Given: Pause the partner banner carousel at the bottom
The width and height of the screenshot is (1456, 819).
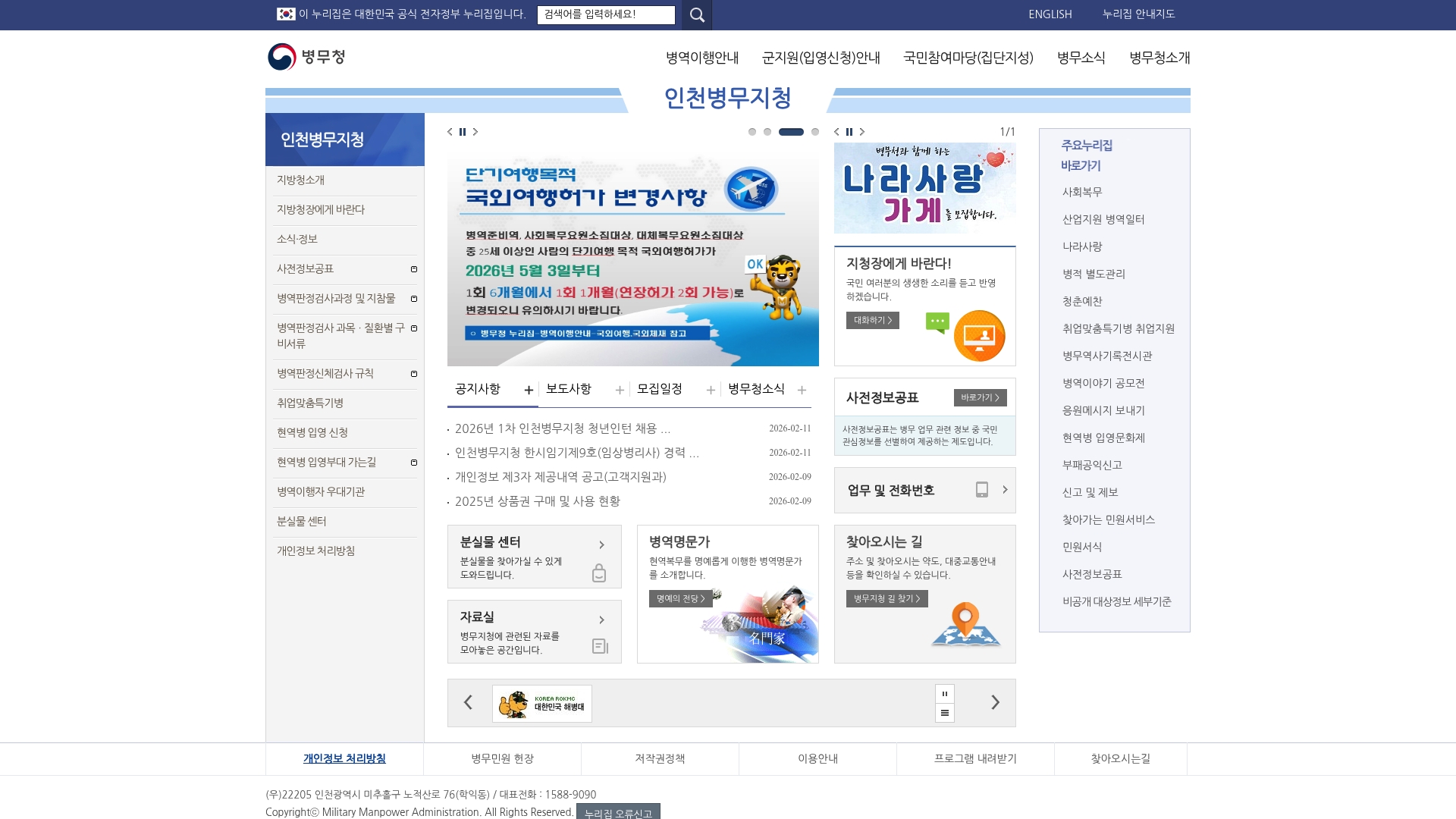Looking at the screenshot, I should pyautogui.click(x=945, y=693).
